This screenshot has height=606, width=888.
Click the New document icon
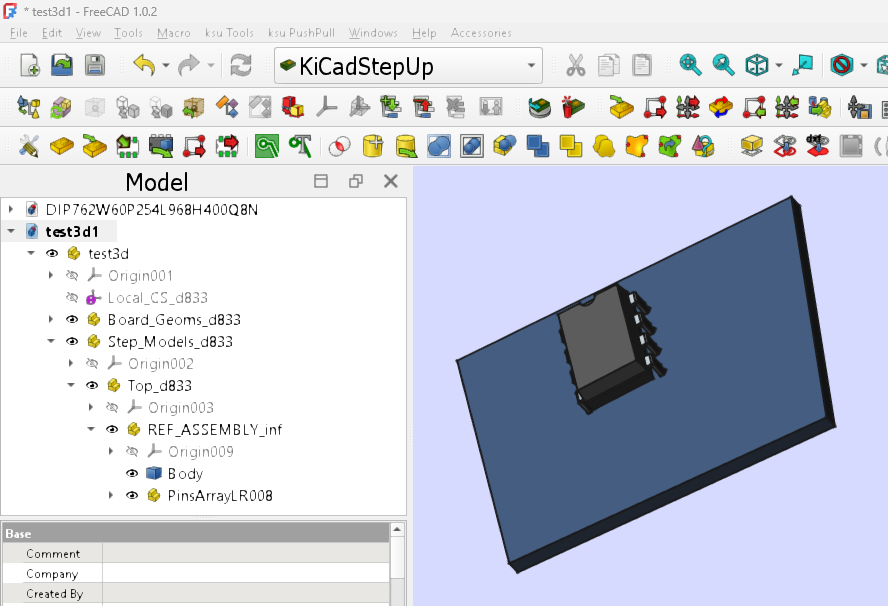click(x=30, y=66)
